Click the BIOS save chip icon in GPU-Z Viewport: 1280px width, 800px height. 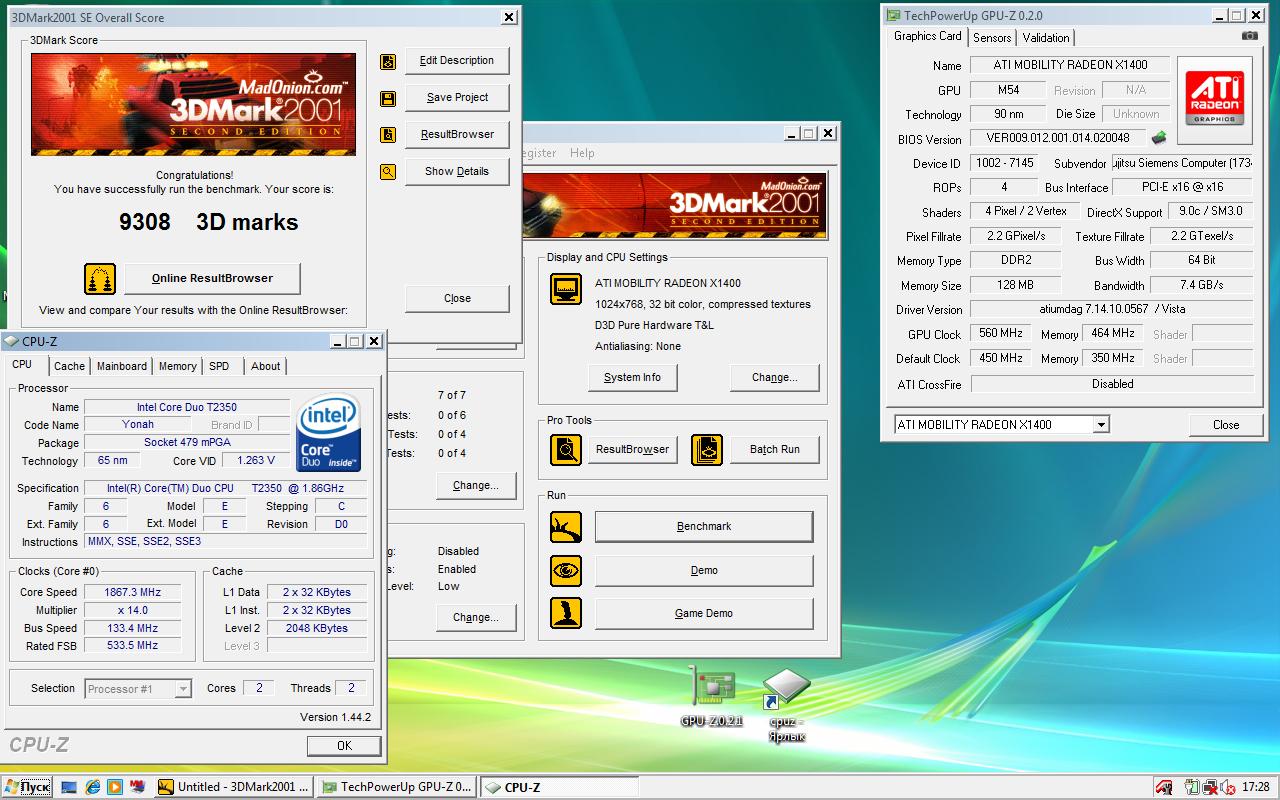(1159, 139)
